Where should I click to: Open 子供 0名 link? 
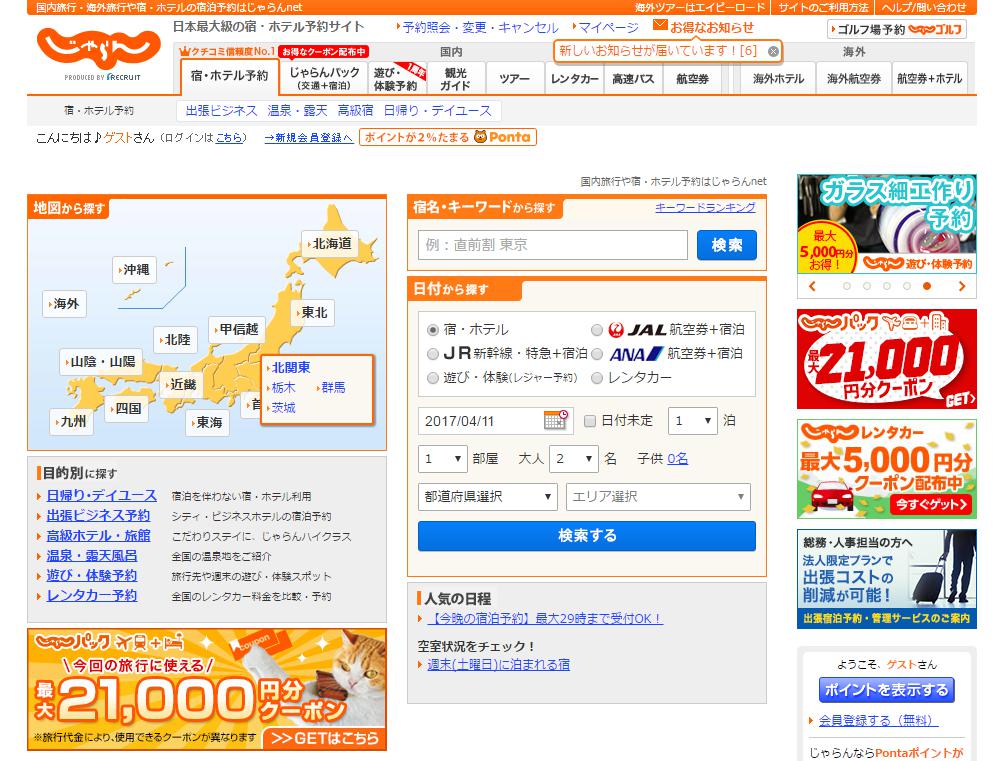tap(677, 459)
